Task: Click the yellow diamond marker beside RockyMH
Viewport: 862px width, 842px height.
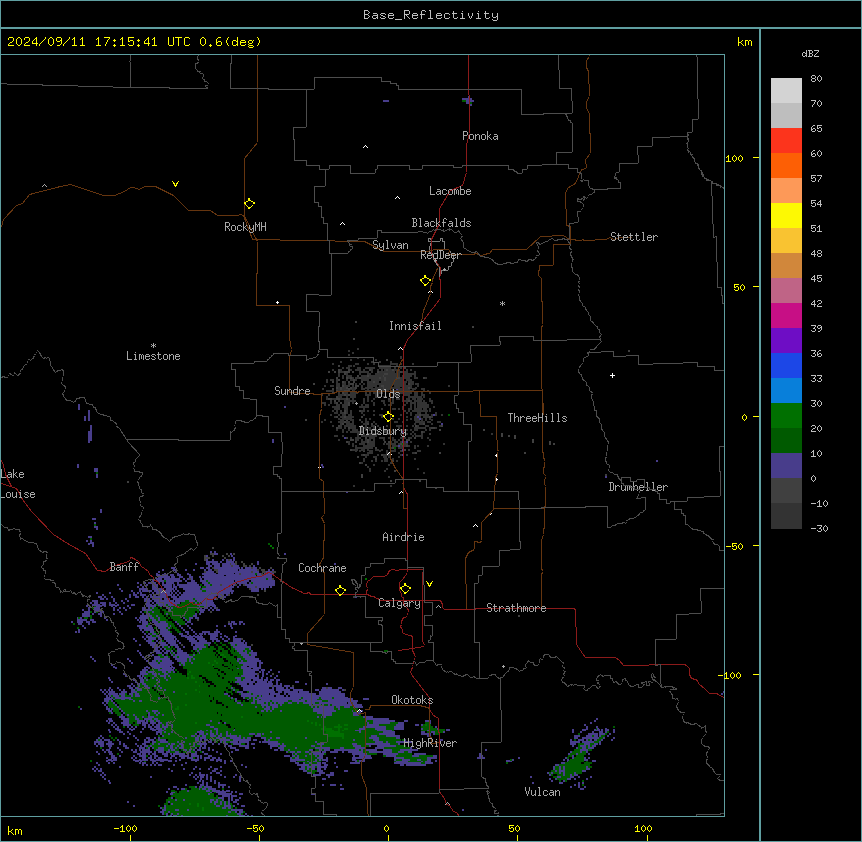Action: coord(249,204)
